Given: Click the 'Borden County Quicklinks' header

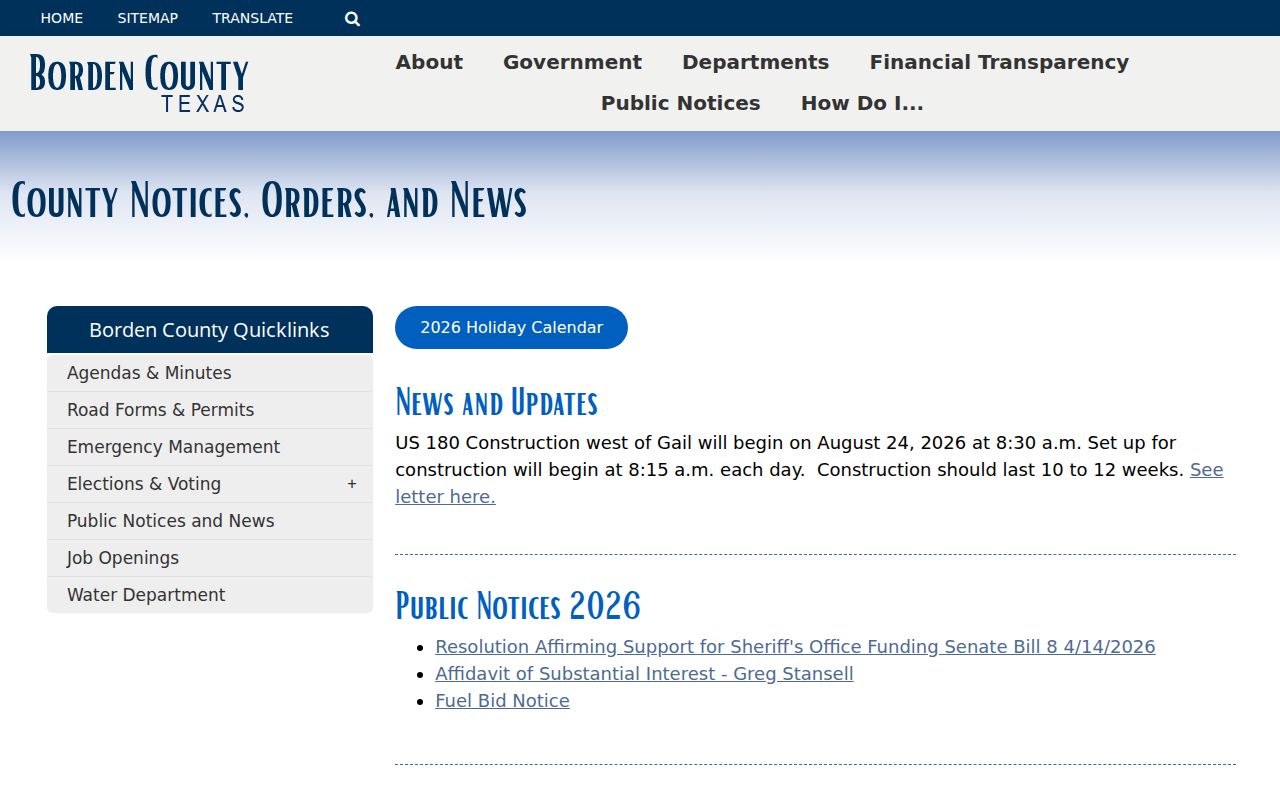Looking at the screenshot, I should pos(210,330).
